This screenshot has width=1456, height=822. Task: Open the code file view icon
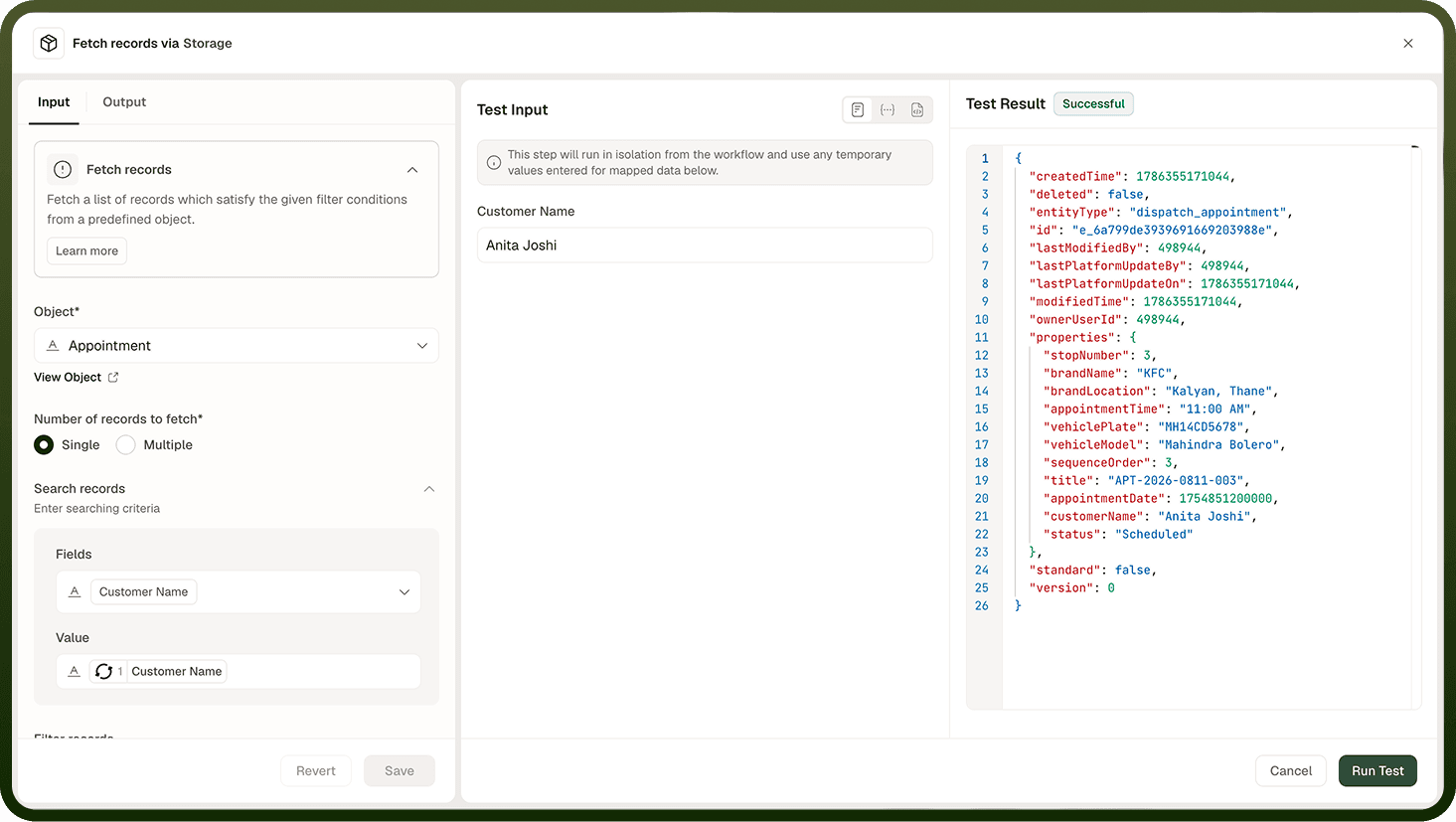(917, 110)
